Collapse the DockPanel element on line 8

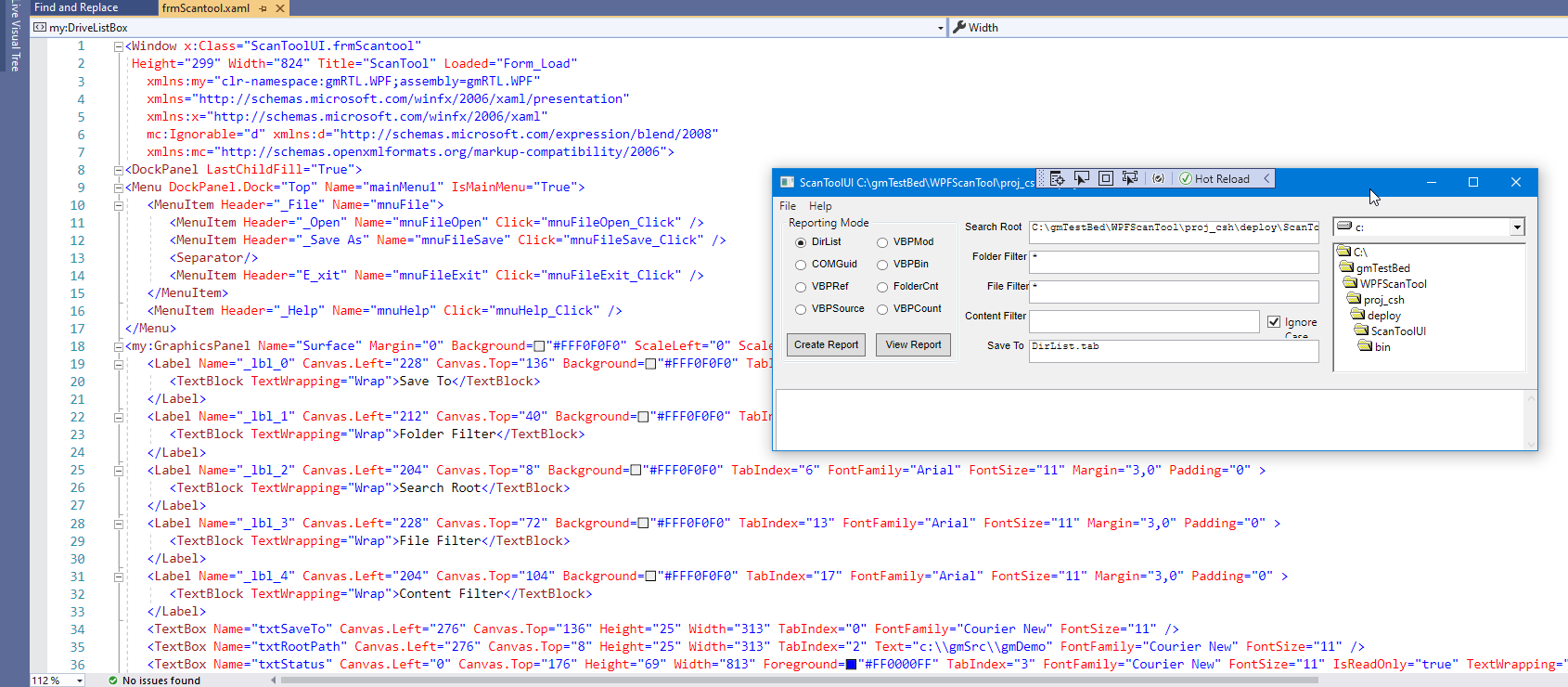(118, 170)
